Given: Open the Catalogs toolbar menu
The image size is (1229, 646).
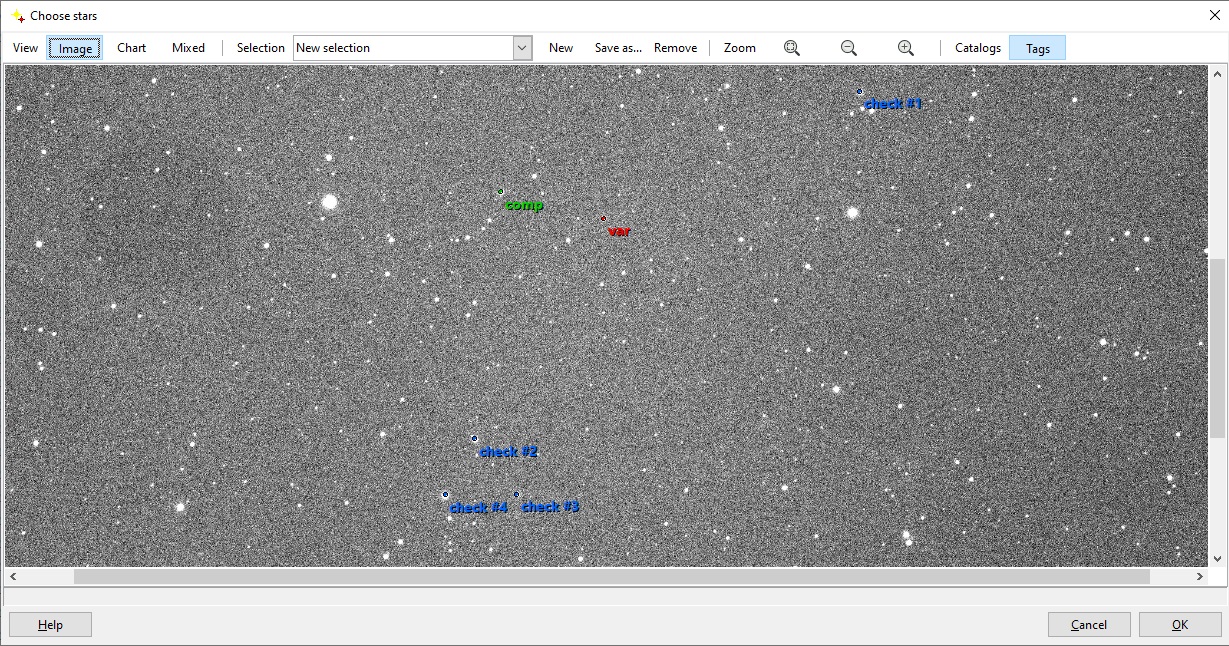Looking at the screenshot, I should pyautogui.click(x=977, y=48).
